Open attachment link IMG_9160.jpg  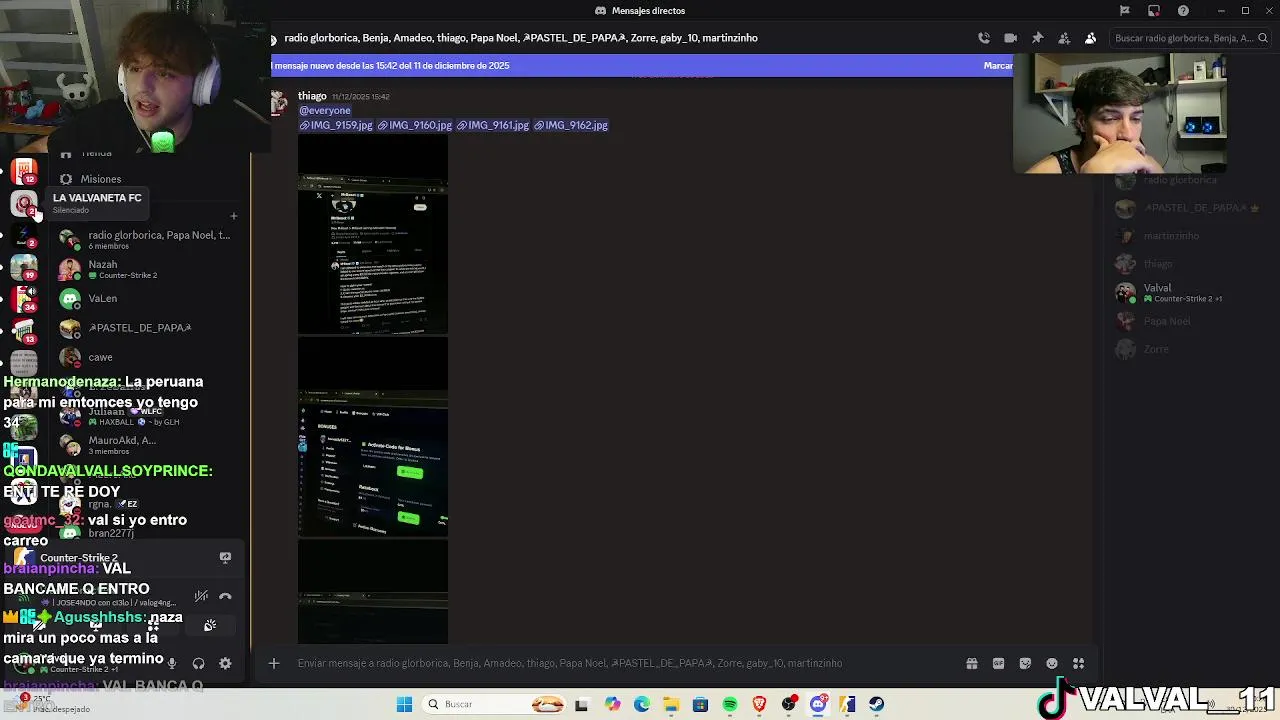coord(414,125)
